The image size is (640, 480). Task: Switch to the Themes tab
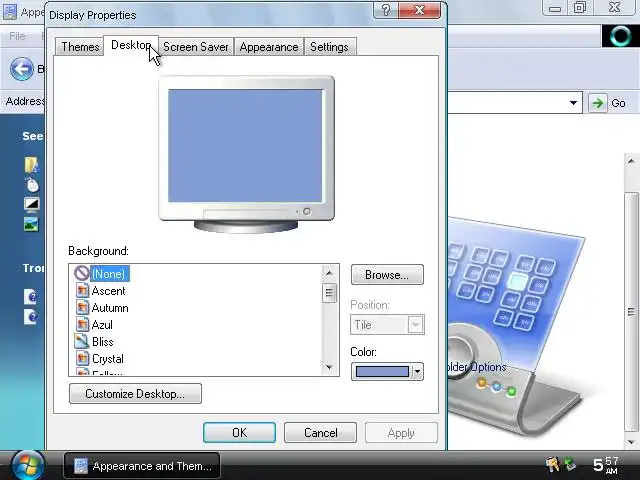pos(80,47)
